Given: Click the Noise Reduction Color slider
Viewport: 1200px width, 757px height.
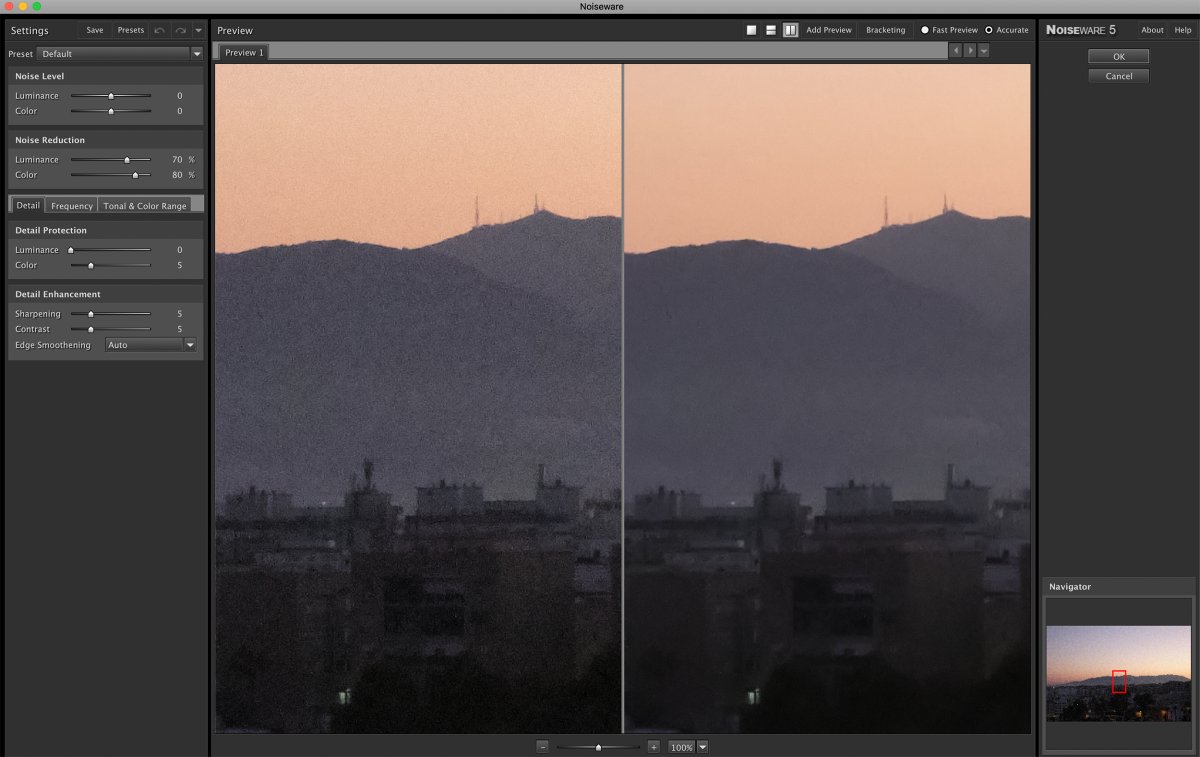Looking at the screenshot, I should tap(110, 175).
